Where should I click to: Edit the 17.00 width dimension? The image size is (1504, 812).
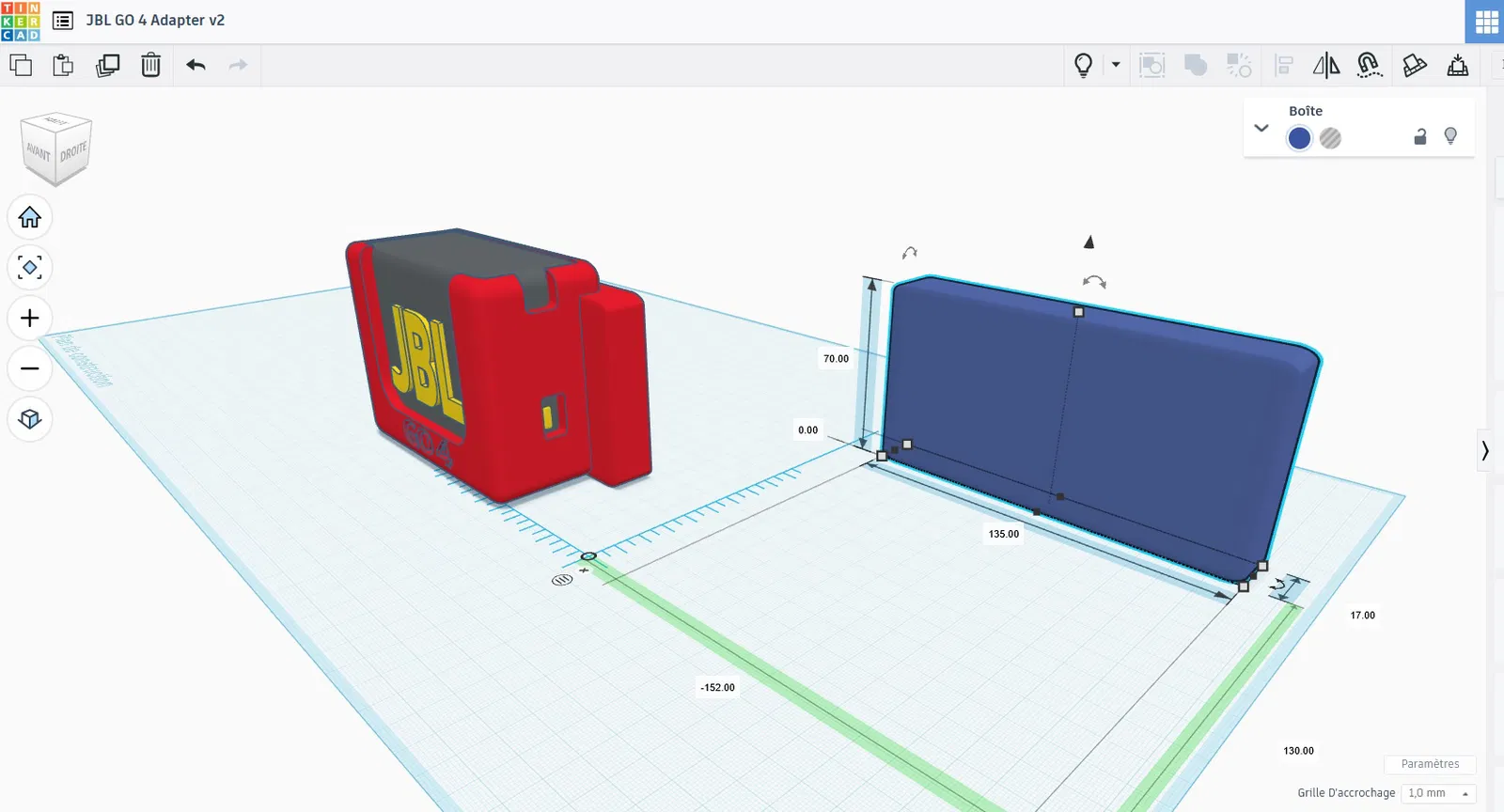pos(1362,616)
